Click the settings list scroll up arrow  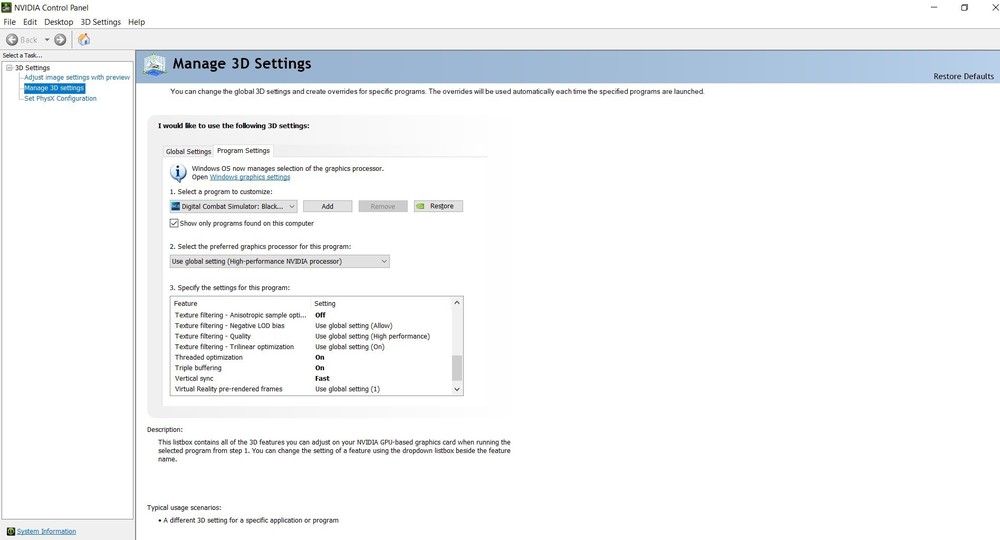click(x=457, y=303)
